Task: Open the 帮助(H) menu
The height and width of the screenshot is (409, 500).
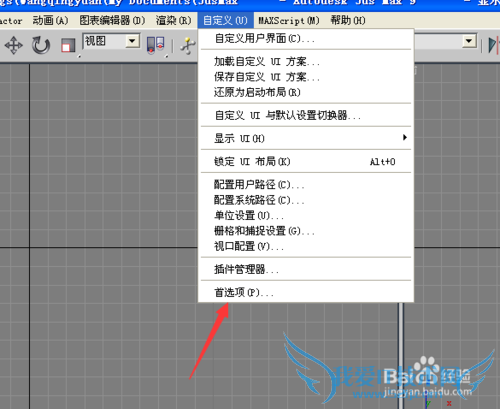Action: click(348, 20)
